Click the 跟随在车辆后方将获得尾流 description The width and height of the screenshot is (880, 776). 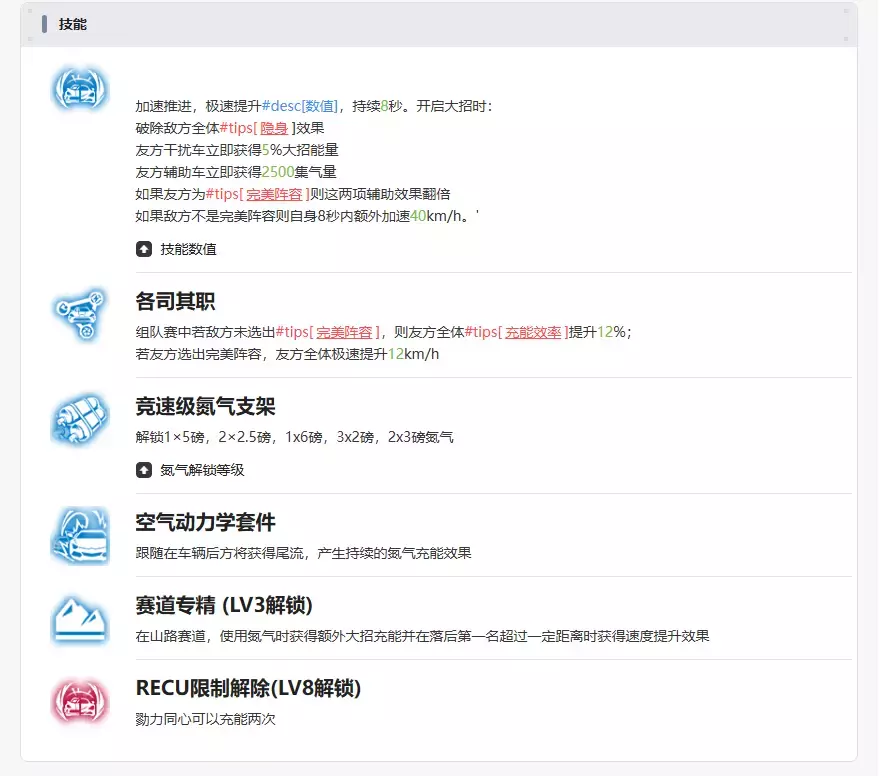pyautogui.click(x=304, y=553)
